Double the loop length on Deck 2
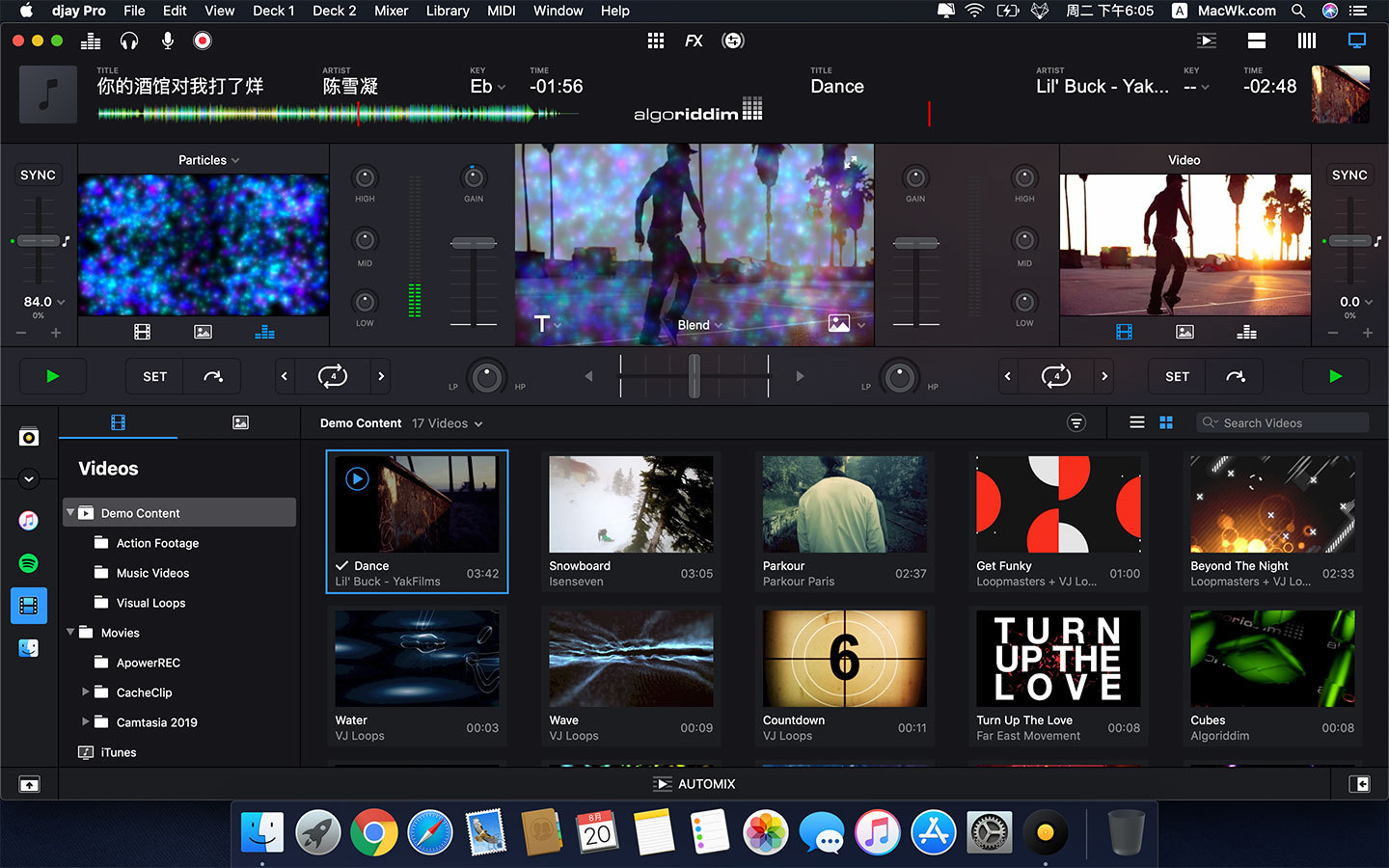 pos(1104,376)
